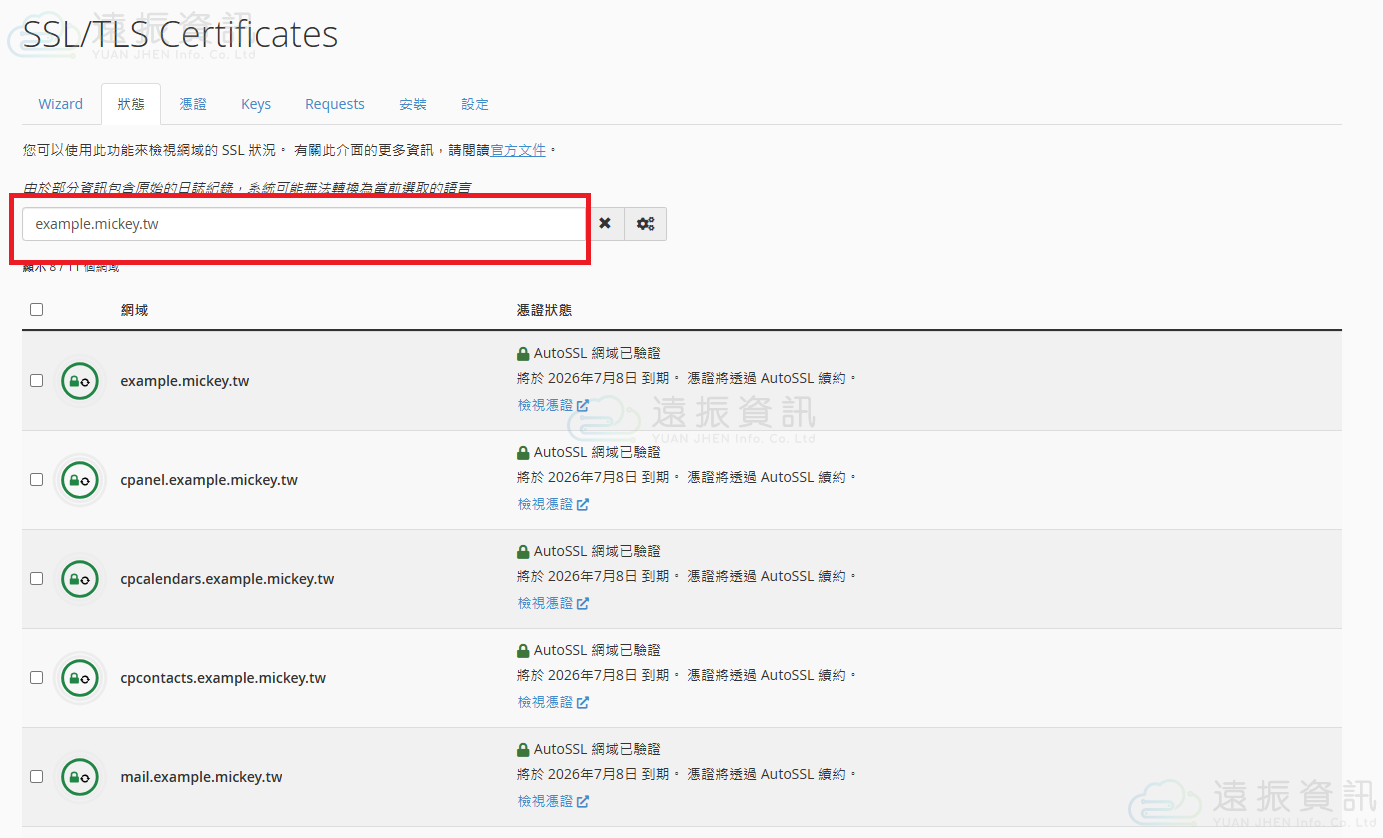View certificate for example.mickey.tw
This screenshot has height=838, width=1383.
552,405
